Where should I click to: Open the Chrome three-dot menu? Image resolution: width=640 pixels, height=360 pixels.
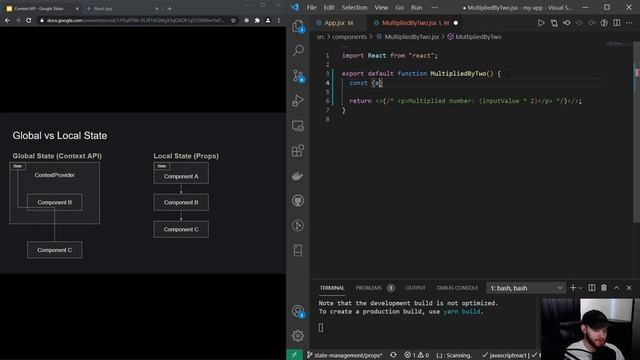pyautogui.click(x=279, y=20)
